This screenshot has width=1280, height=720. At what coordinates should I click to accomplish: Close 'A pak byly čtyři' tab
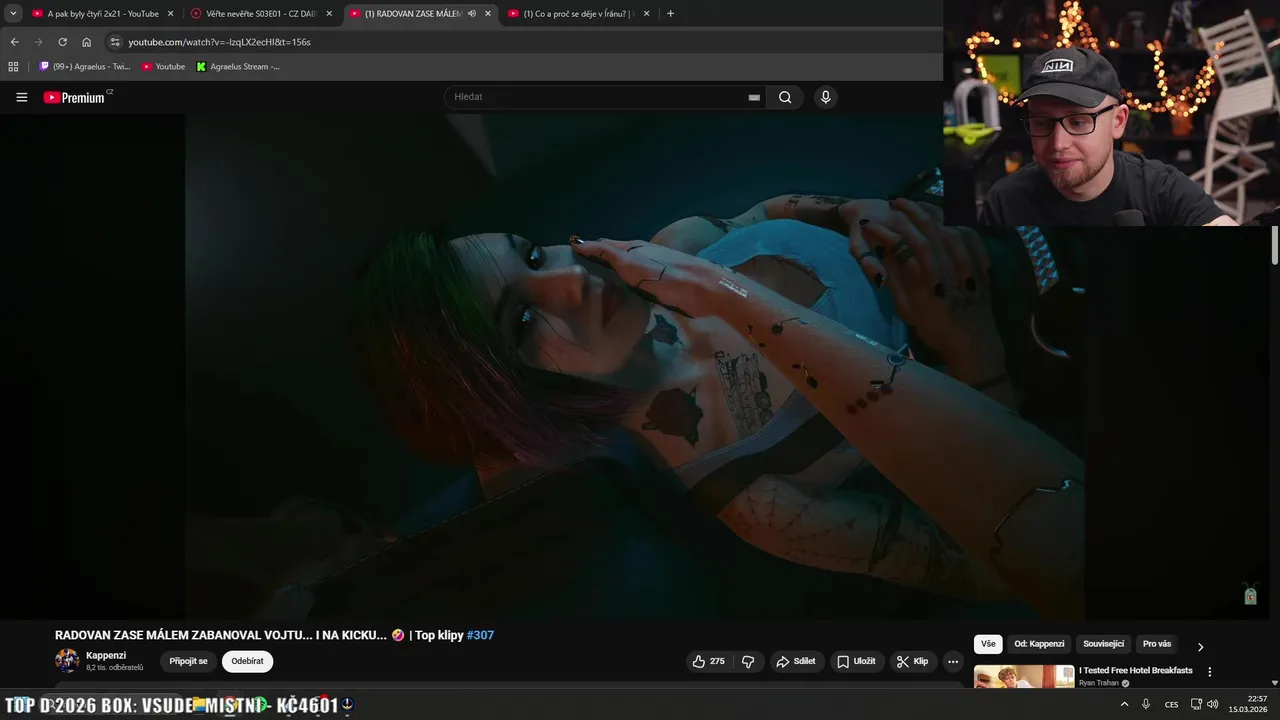(x=170, y=14)
